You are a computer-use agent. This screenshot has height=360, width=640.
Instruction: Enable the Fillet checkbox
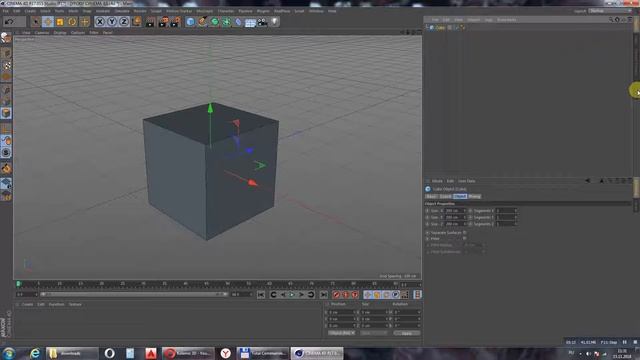464,238
